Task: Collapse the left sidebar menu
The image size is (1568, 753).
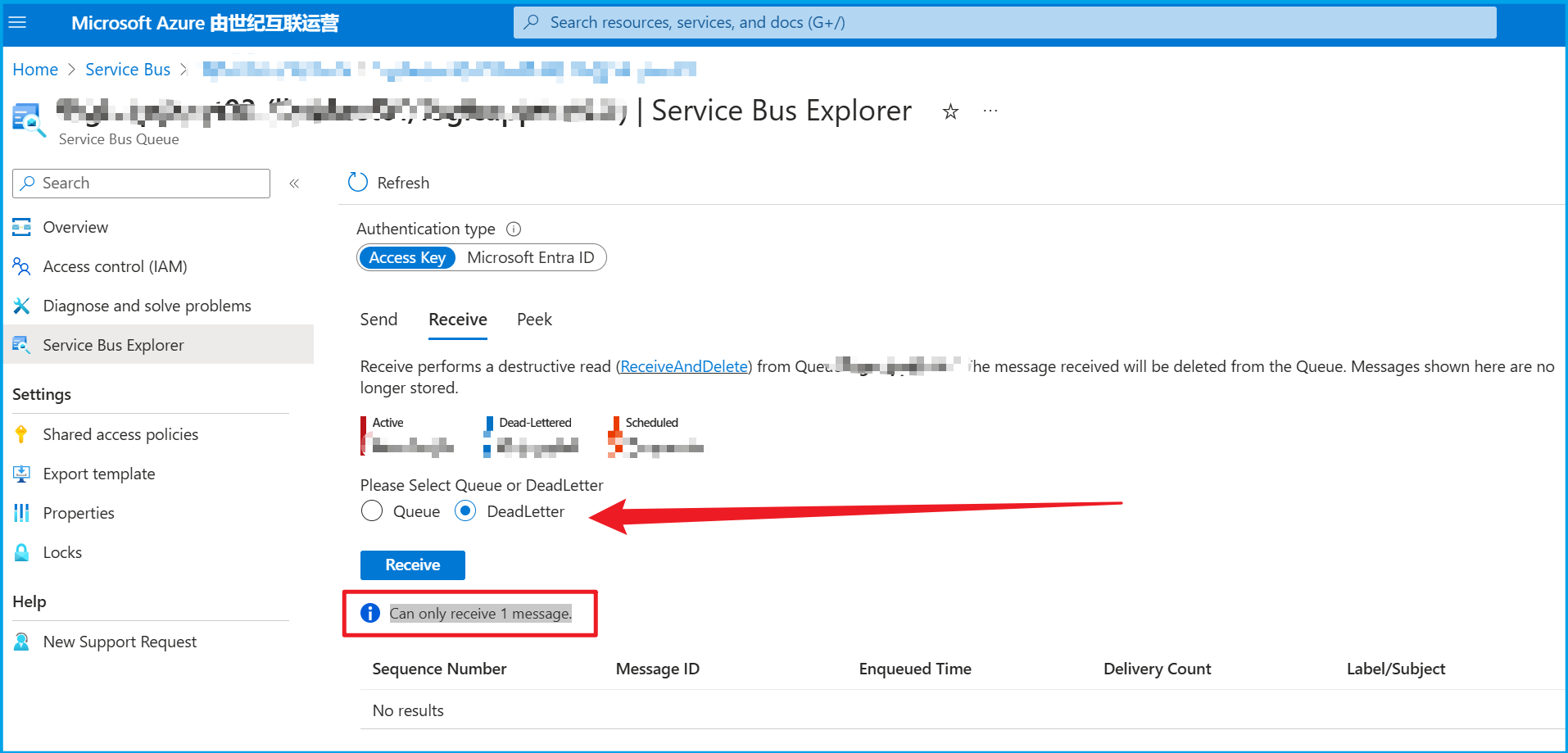Action: pos(294,184)
